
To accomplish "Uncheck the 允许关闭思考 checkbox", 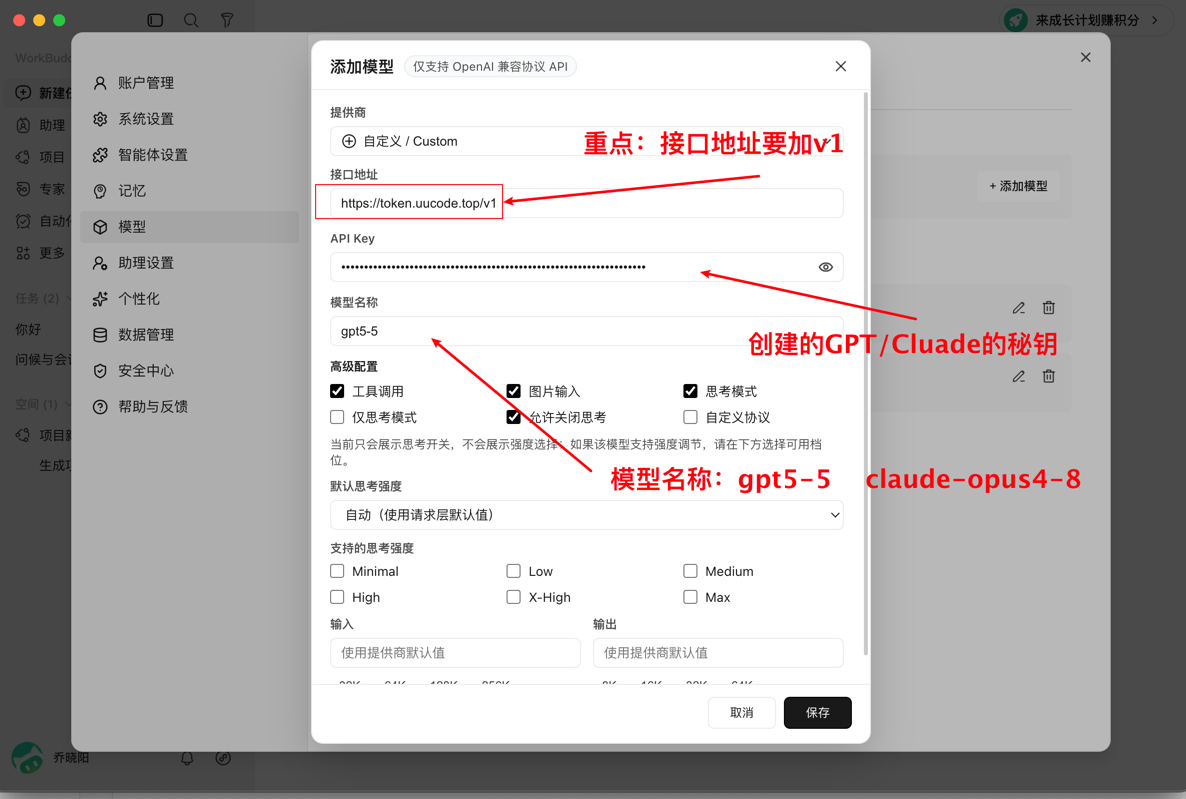I will 514,417.
